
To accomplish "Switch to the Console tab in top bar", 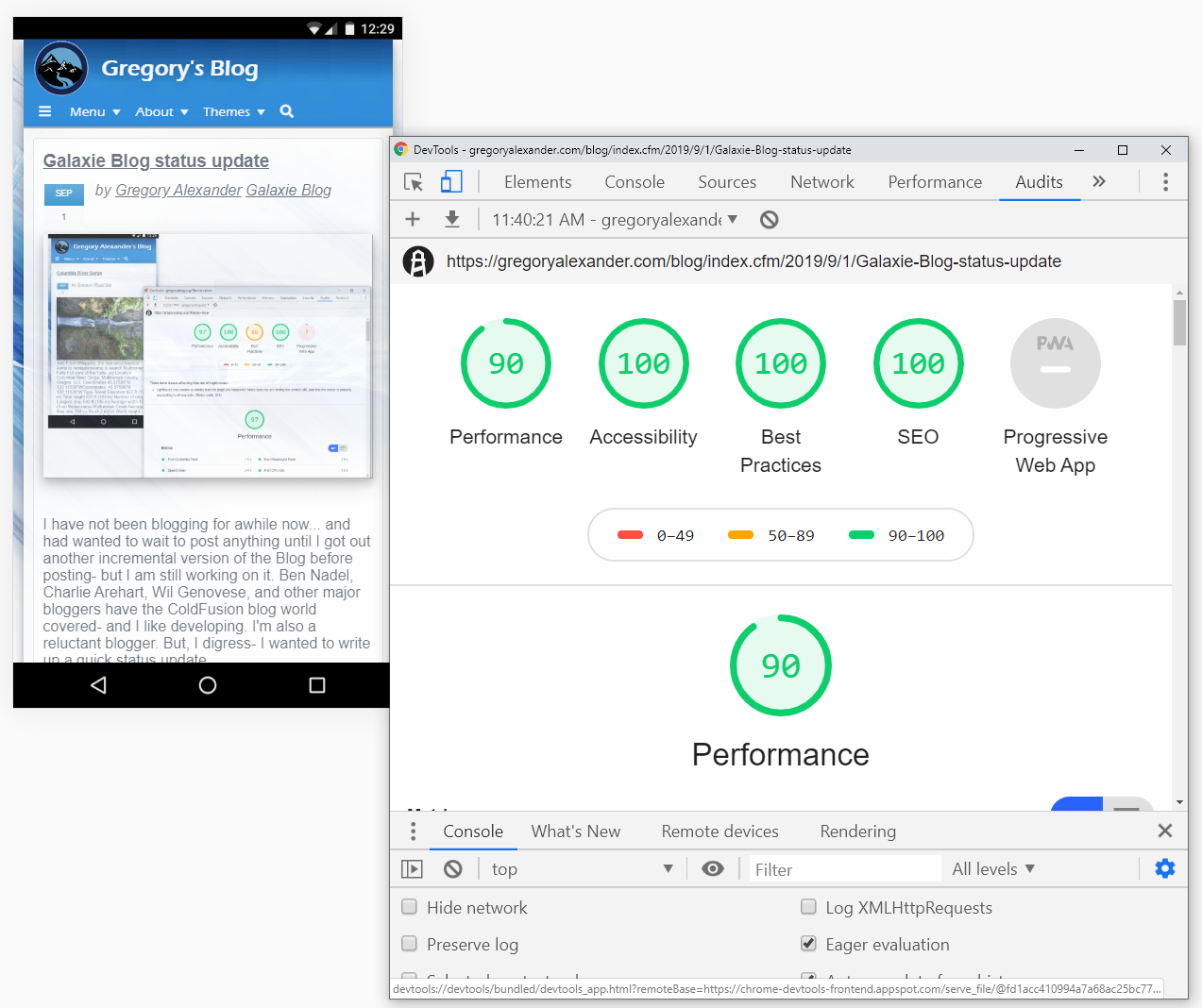I will tap(635, 182).
